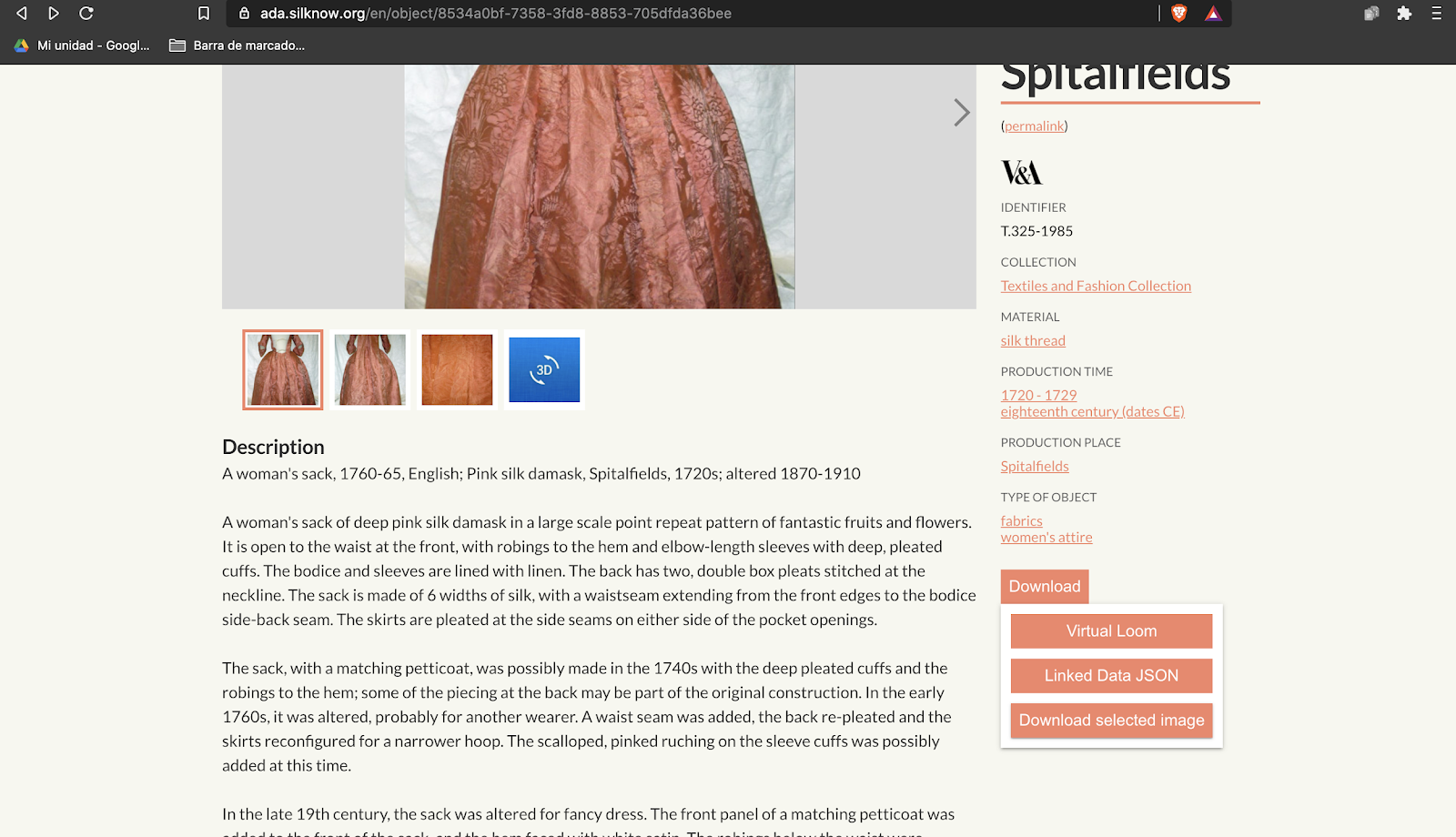Screen dimensions: 1456x837
Task: Select the second dress thumbnail
Action: click(x=369, y=369)
